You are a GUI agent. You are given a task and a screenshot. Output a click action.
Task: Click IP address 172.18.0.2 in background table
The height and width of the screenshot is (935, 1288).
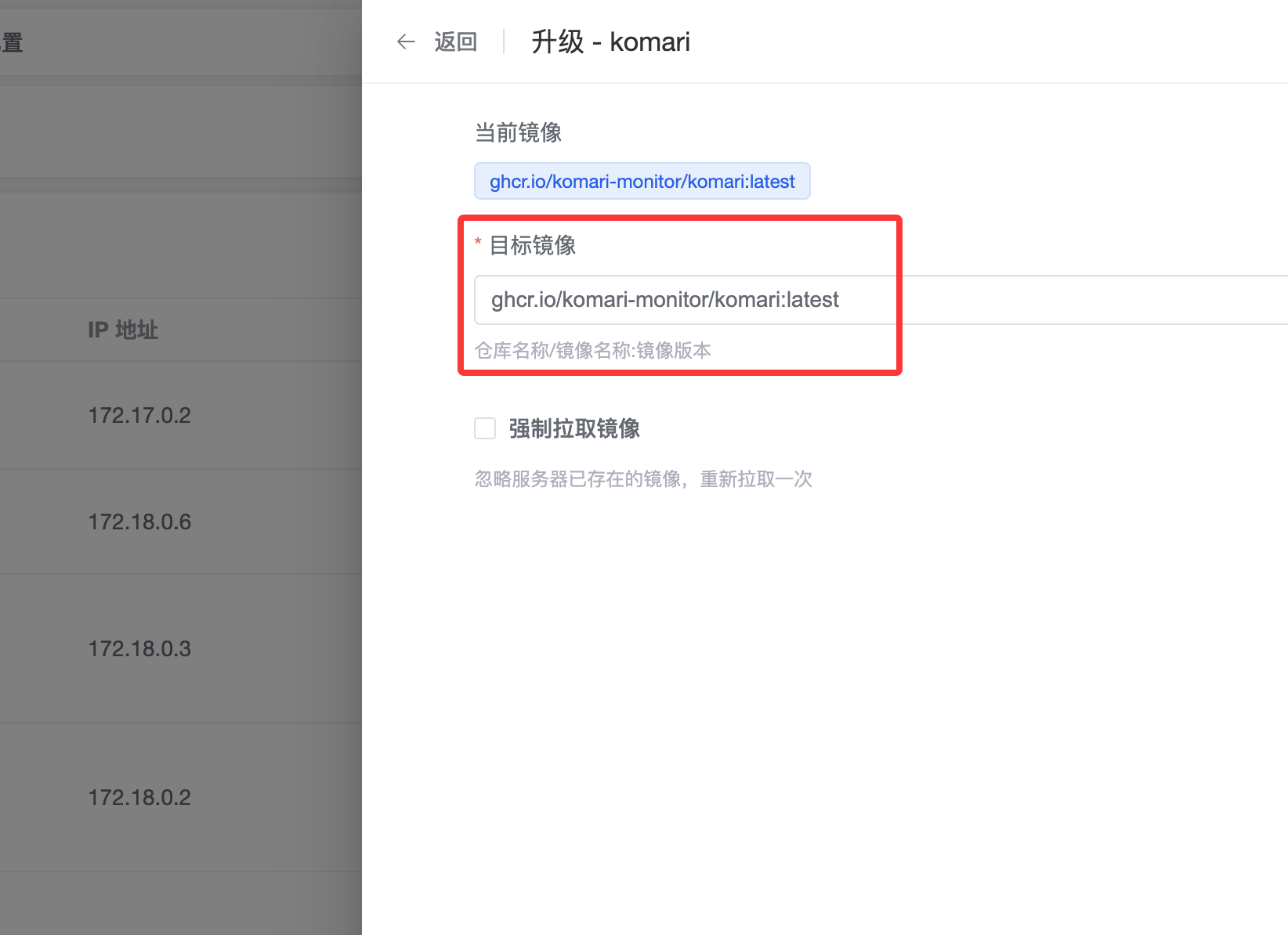click(139, 797)
